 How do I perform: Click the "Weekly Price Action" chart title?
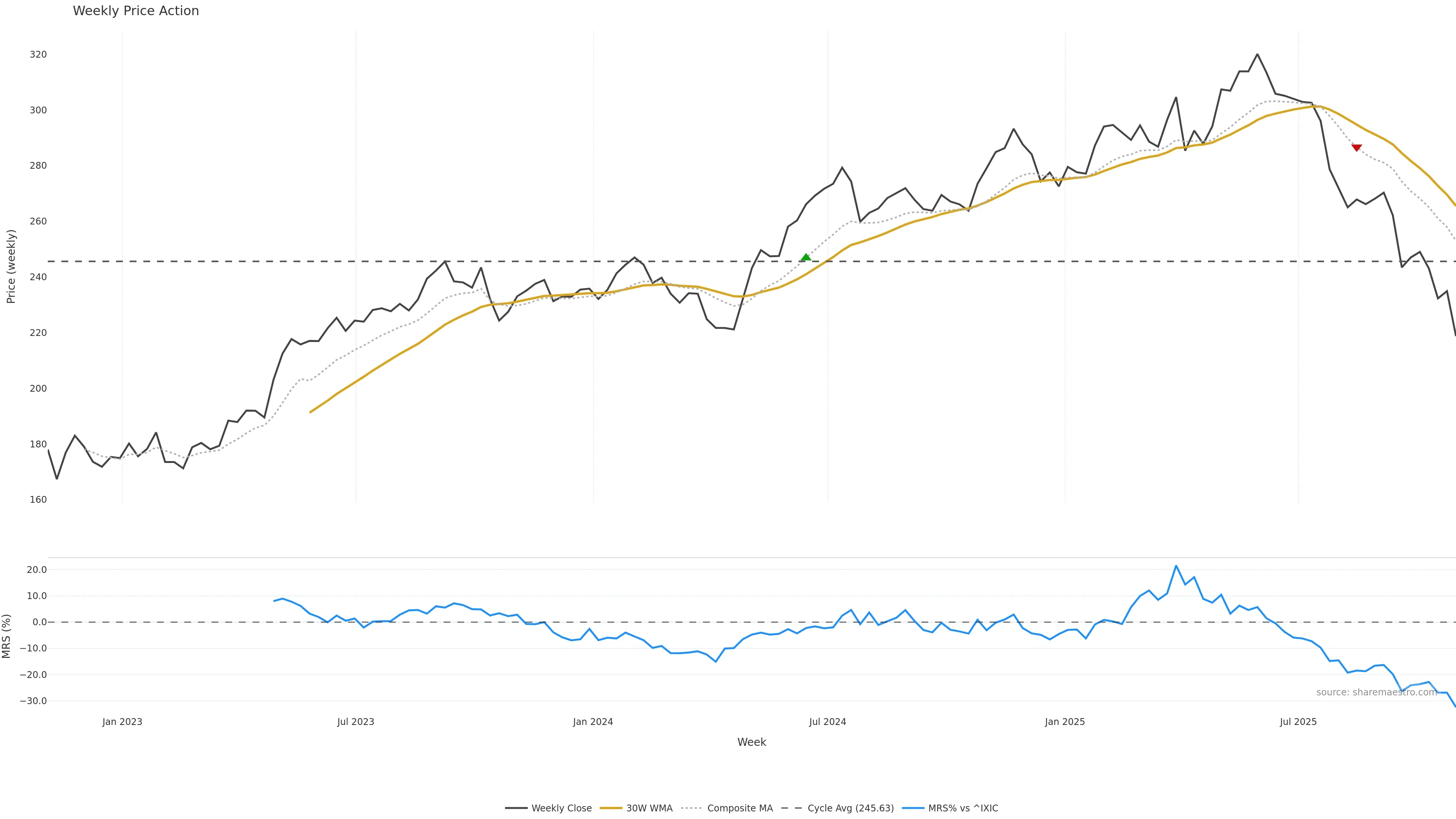[136, 11]
